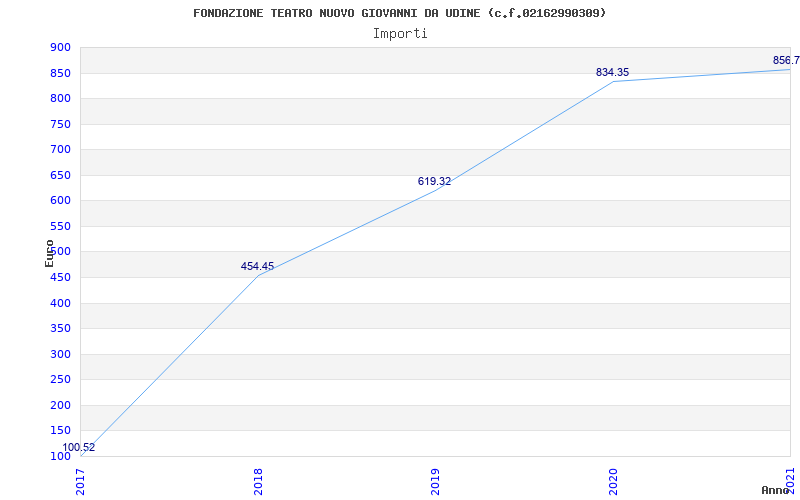Click the Anno x-axis title
This screenshot has height=500, width=800.
click(775, 490)
